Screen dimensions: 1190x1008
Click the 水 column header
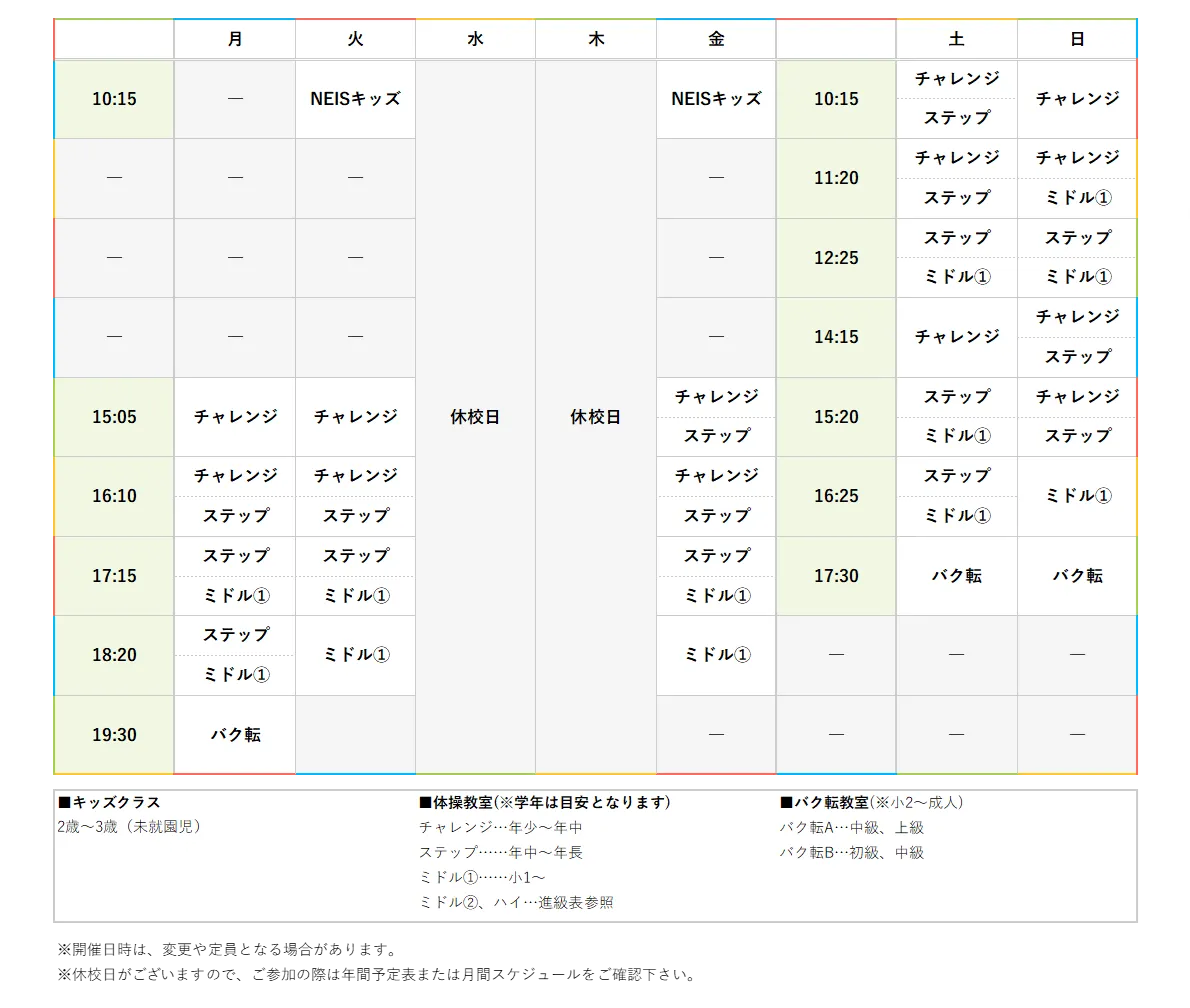coord(475,39)
